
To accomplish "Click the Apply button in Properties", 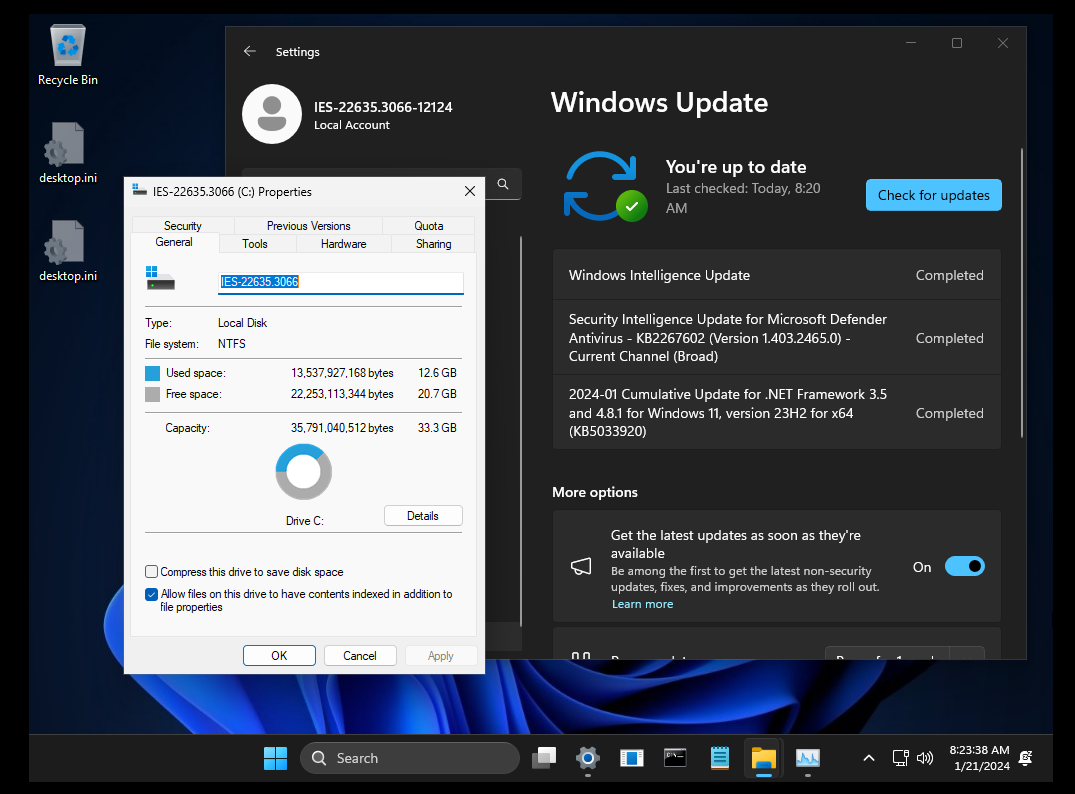I will [x=441, y=655].
